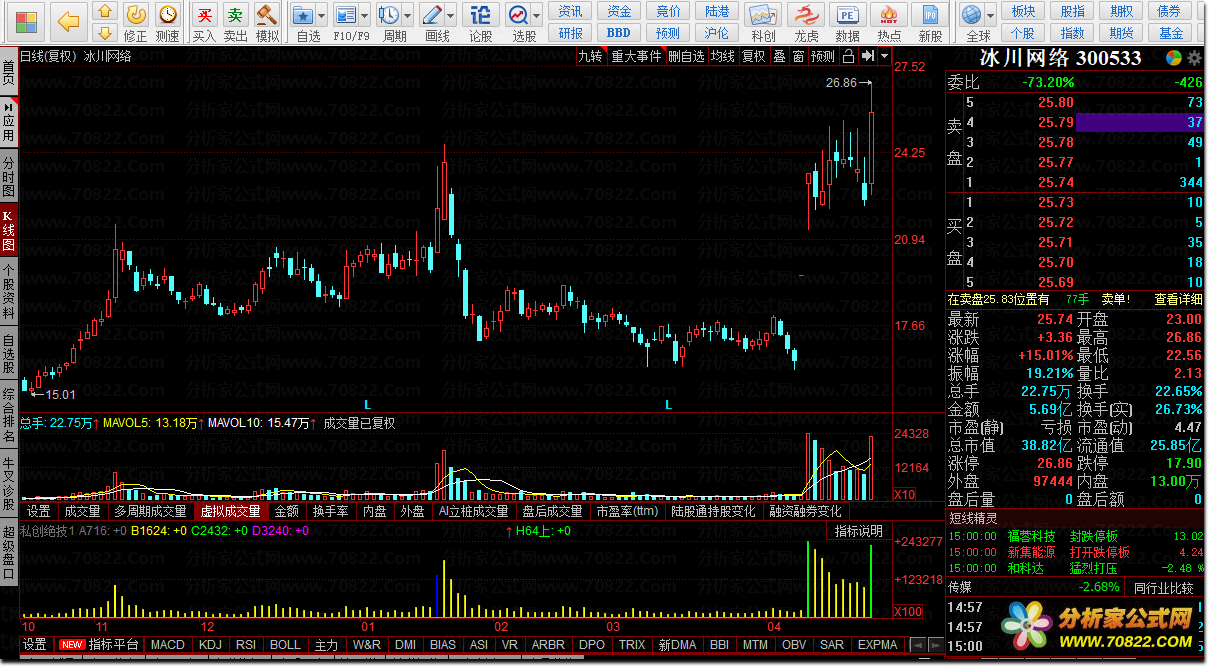Toggle 叠 overlay stock mode
Image resolution: width=1210 pixels, height=667 pixels.
(779, 56)
